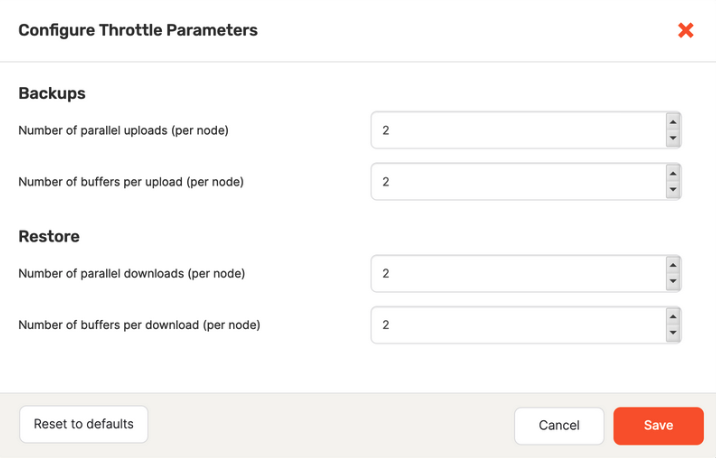Save the throttle parameters
716x458 pixels.
coord(658,425)
